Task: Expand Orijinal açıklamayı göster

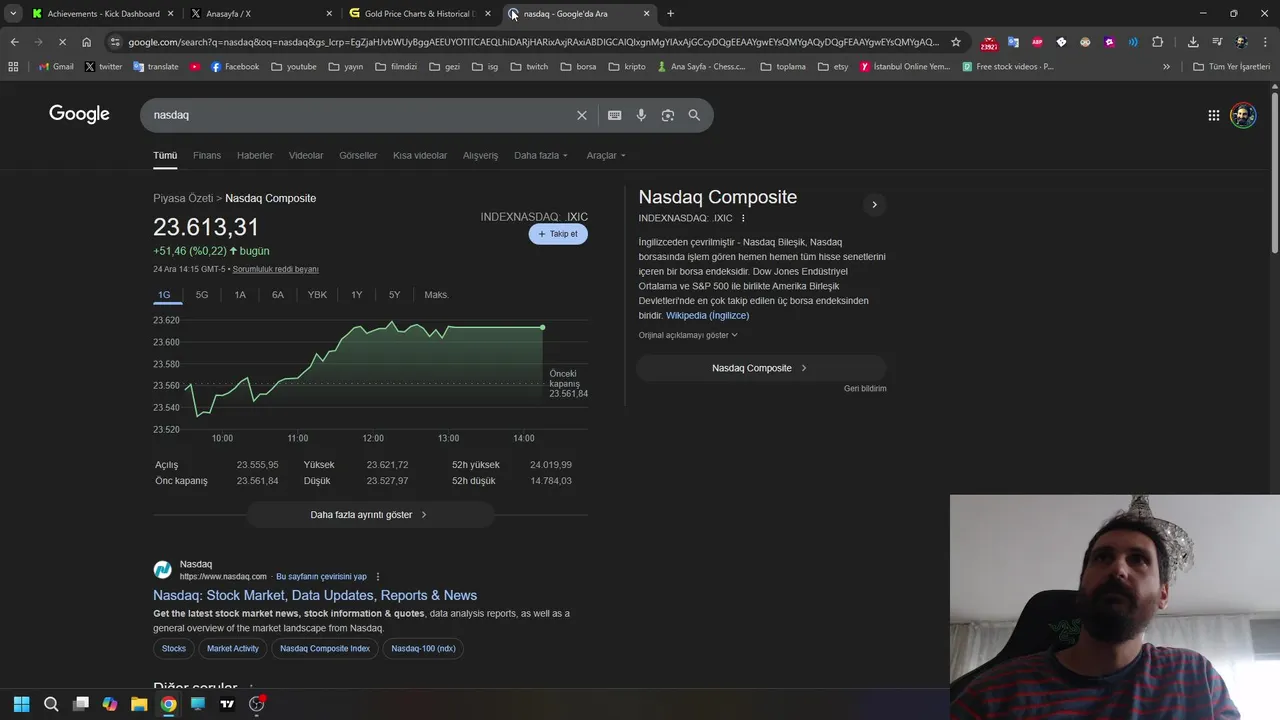Action: [688, 336]
